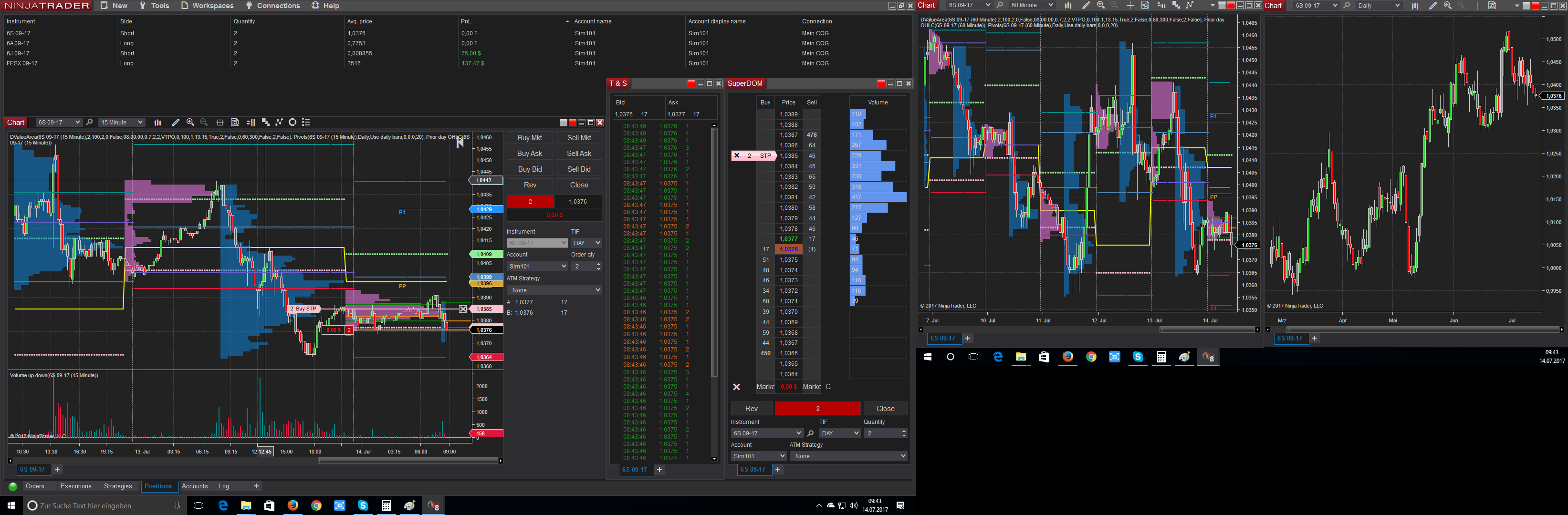Screen dimensions: 1568x515
Task: Open indicators icon in 60 Minute chart toolbar
Action: 1176,5
